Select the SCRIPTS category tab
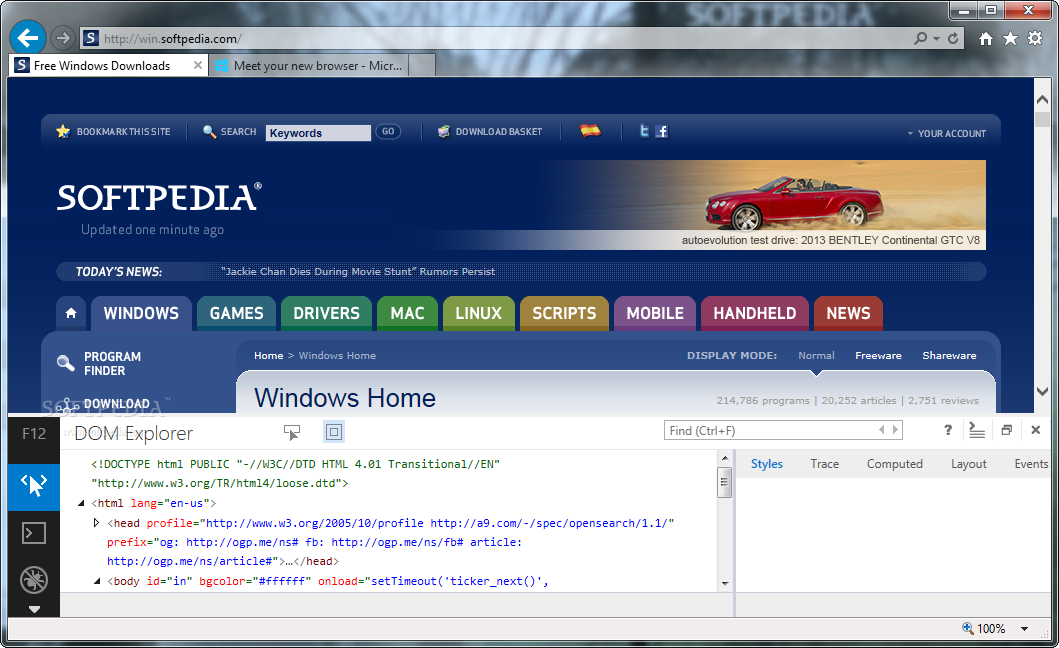 click(564, 313)
